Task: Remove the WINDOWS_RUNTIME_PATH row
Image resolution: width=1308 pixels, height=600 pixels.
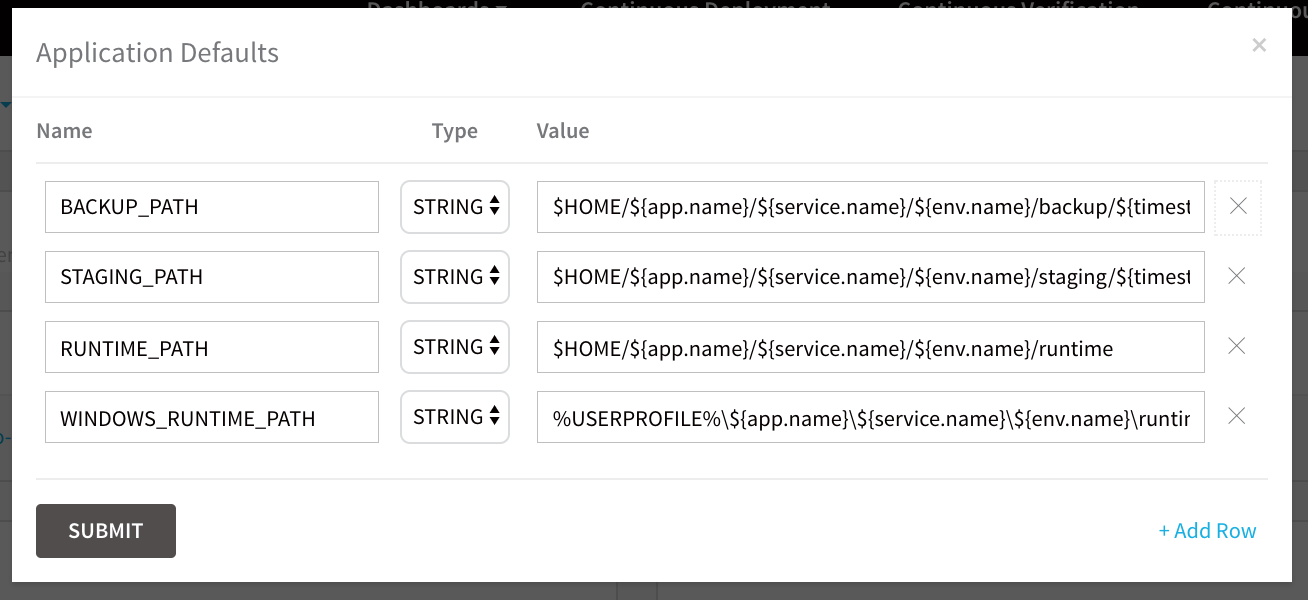Action: [1237, 416]
